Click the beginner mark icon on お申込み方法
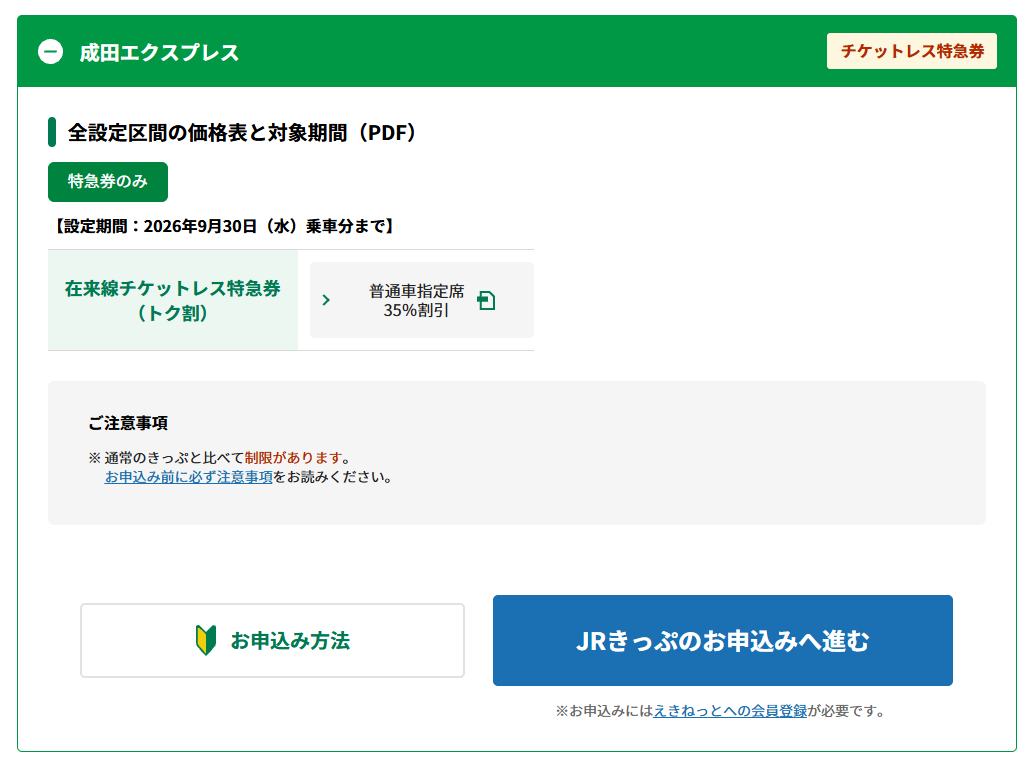Viewport: 1036px width, 772px height. 206,640
